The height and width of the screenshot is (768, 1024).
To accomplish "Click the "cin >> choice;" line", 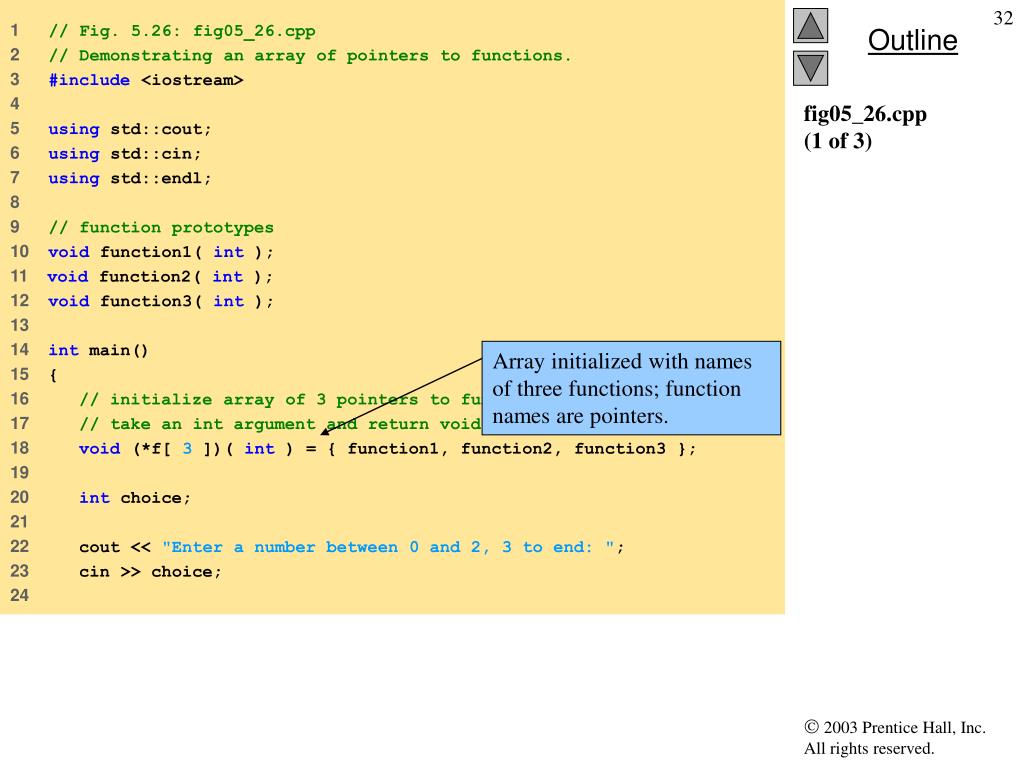I will pyautogui.click(x=150, y=572).
